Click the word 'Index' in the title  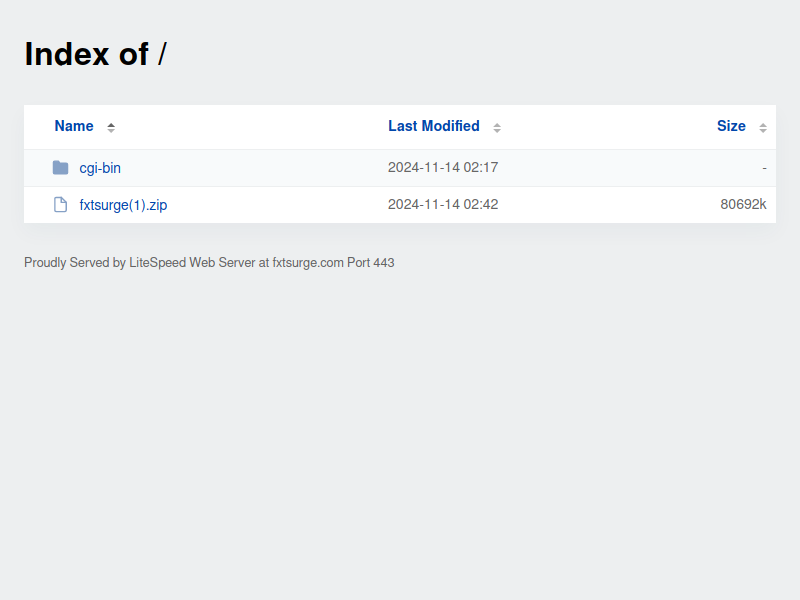tap(66, 54)
